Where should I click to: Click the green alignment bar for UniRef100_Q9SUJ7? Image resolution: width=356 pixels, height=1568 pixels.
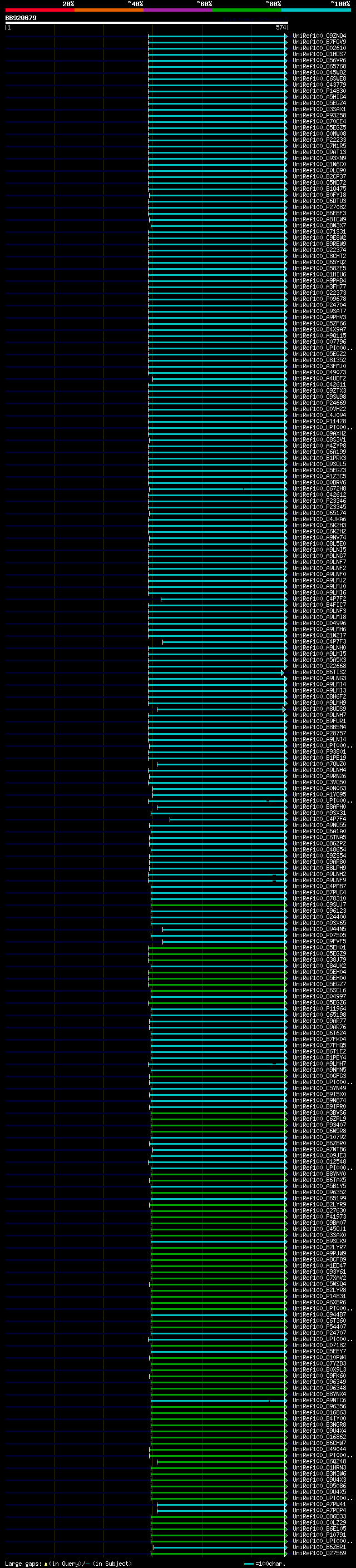(x=219, y=904)
